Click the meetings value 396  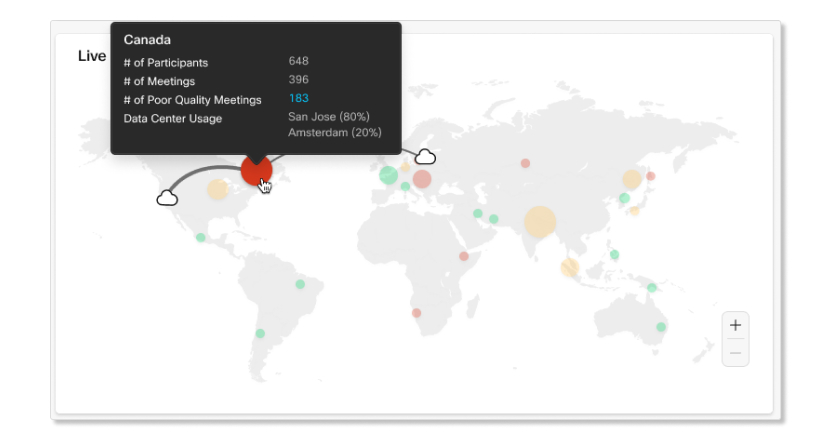(298, 79)
